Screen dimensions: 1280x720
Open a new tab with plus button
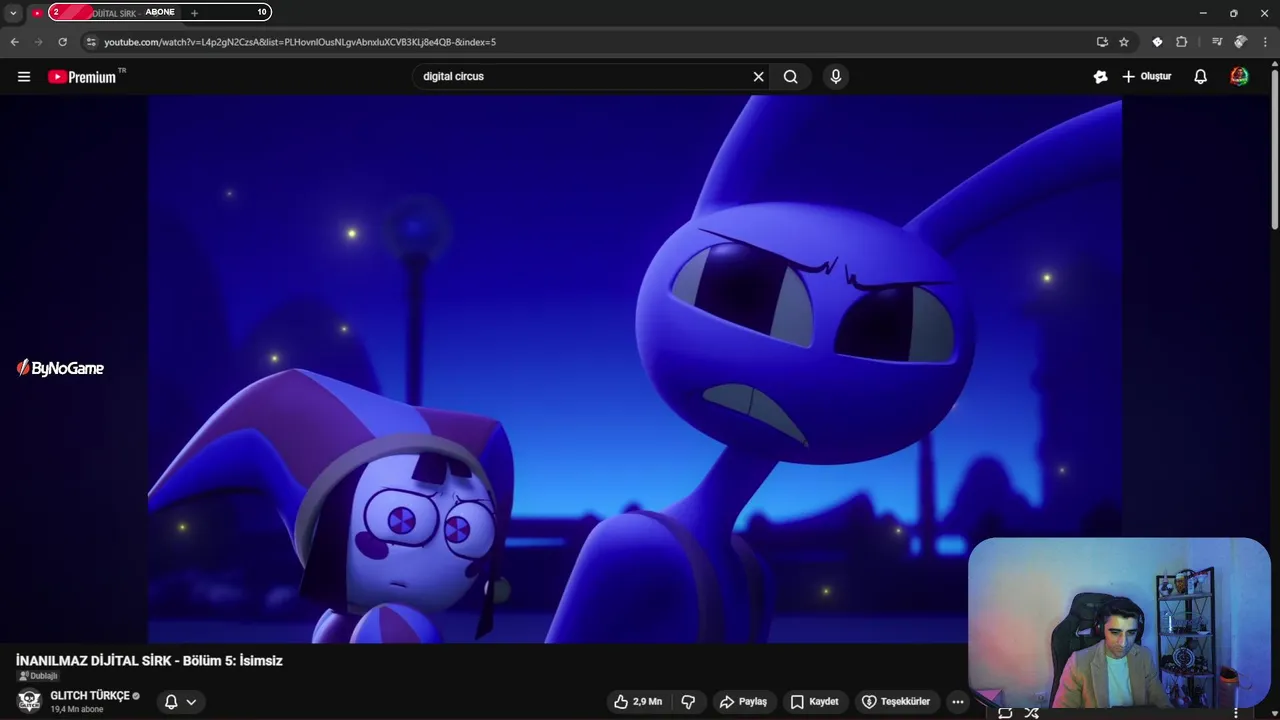pos(194,13)
